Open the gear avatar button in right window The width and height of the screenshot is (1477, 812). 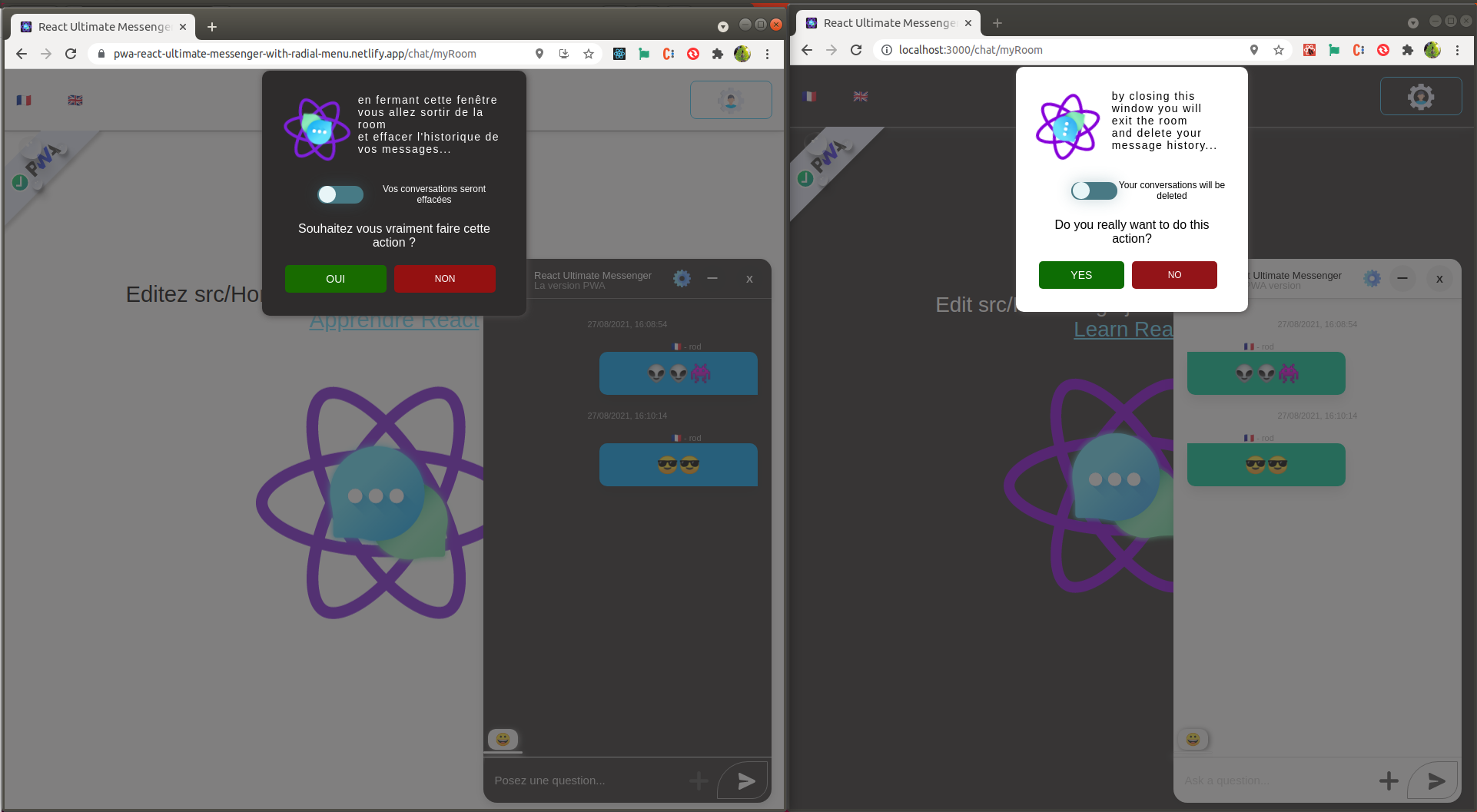(1420, 96)
